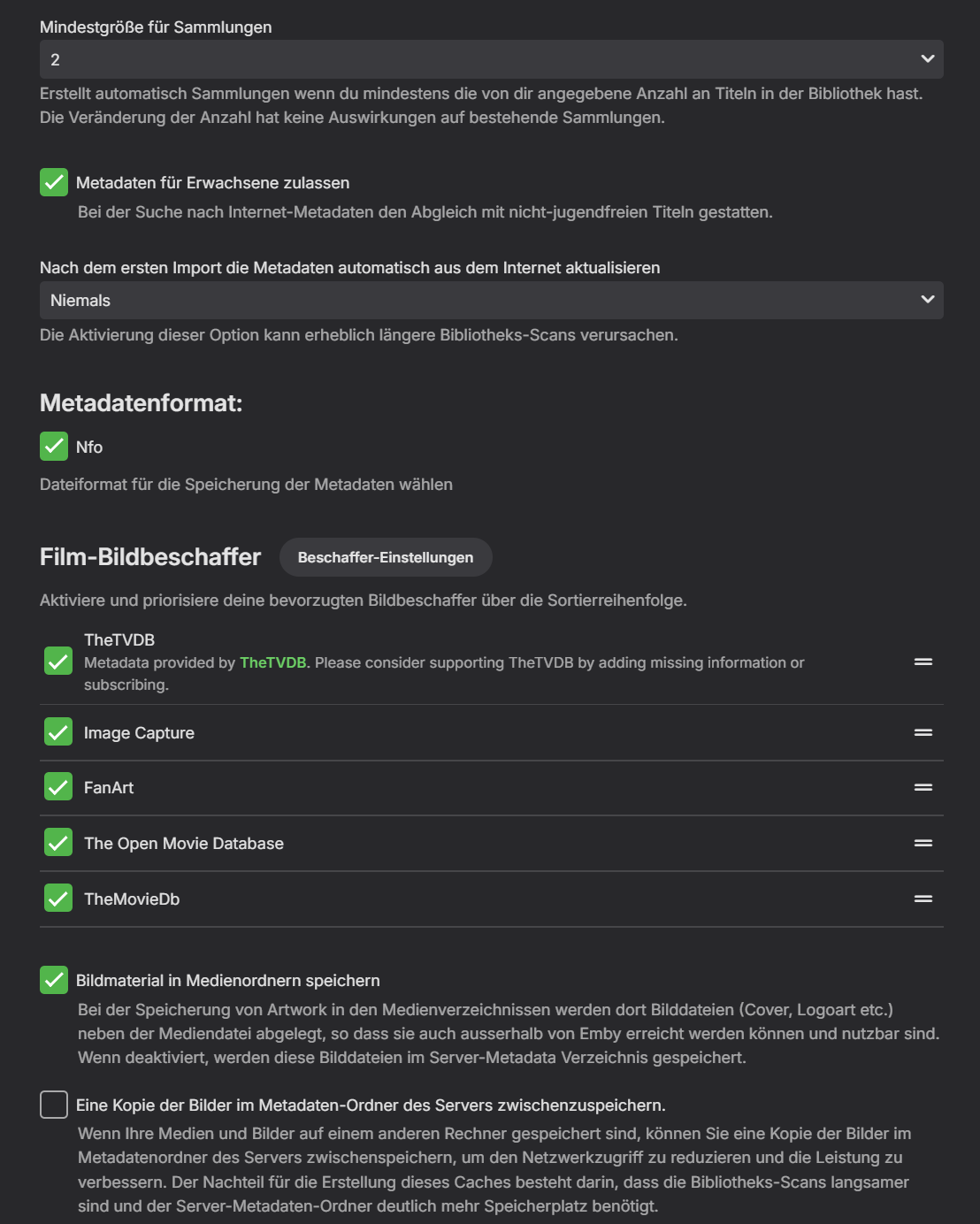Uncheck TheMovieDb image provider

[58, 899]
